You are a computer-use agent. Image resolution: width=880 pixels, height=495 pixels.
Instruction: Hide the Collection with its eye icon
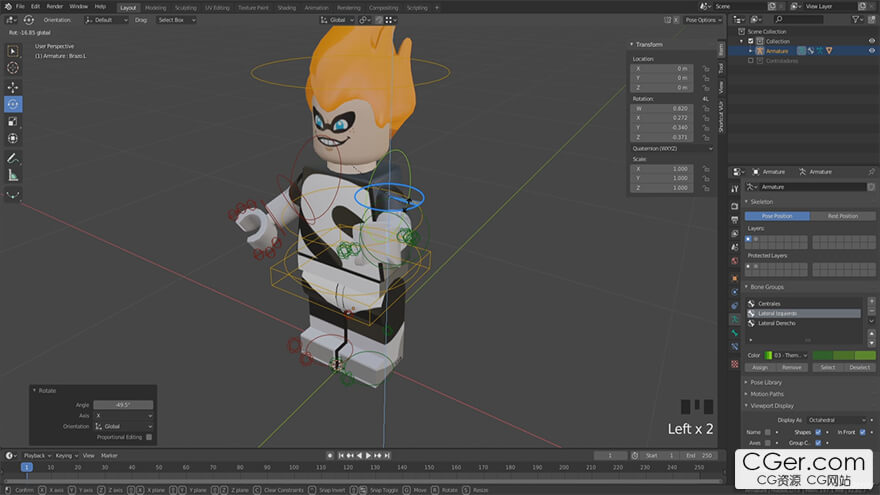[872, 41]
